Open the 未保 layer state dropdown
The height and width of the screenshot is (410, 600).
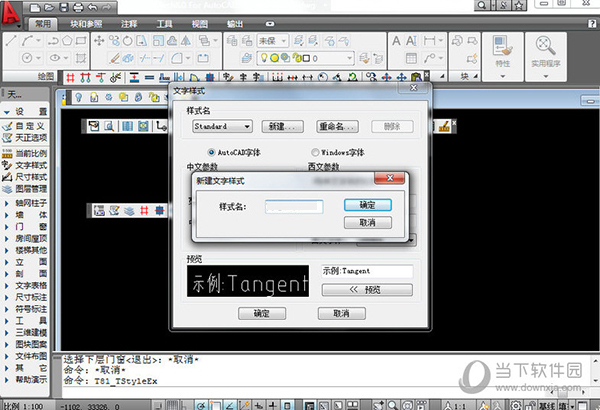(x=273, y=41)
